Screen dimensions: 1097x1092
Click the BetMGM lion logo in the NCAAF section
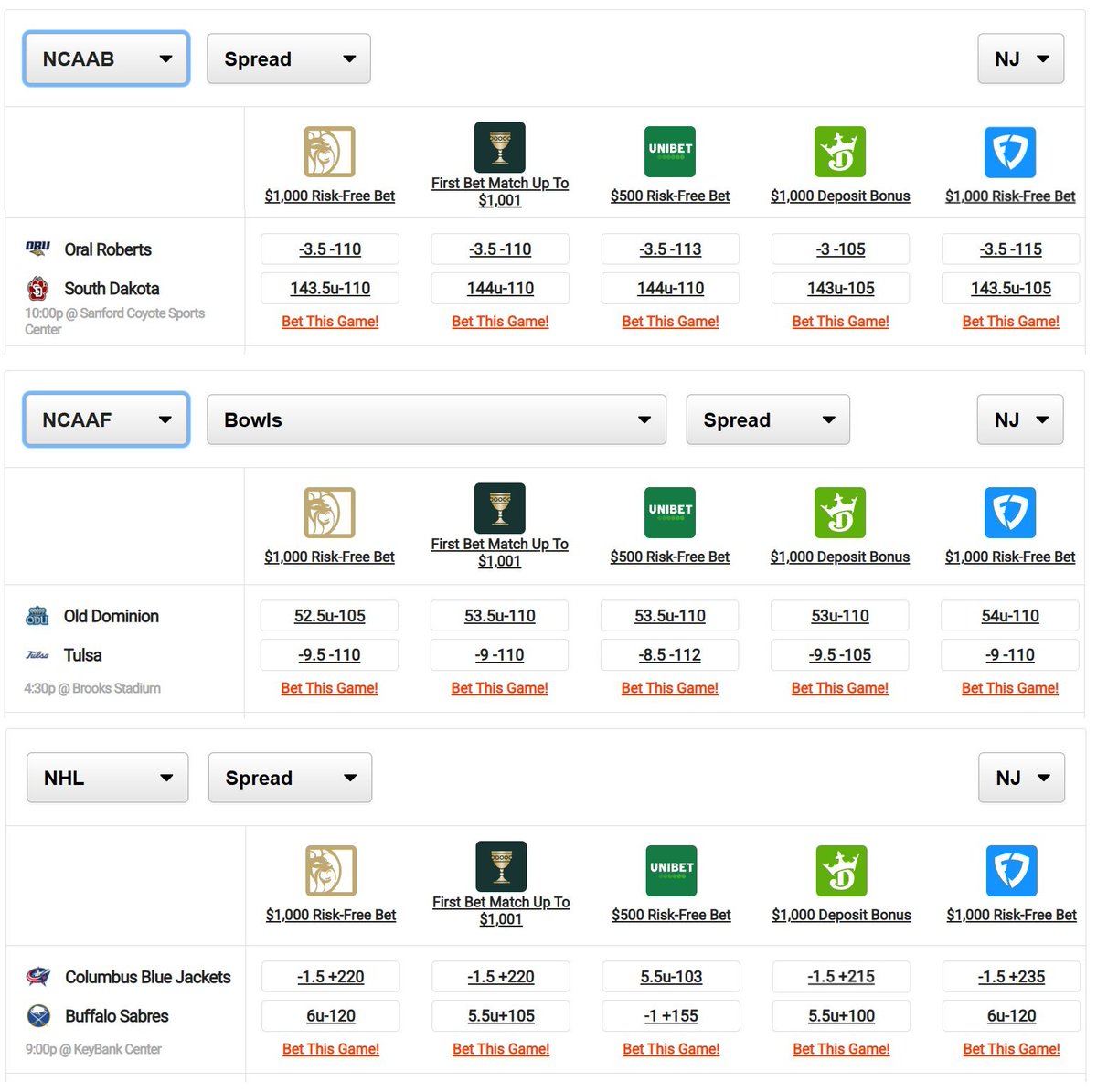(x=329, y=513)
